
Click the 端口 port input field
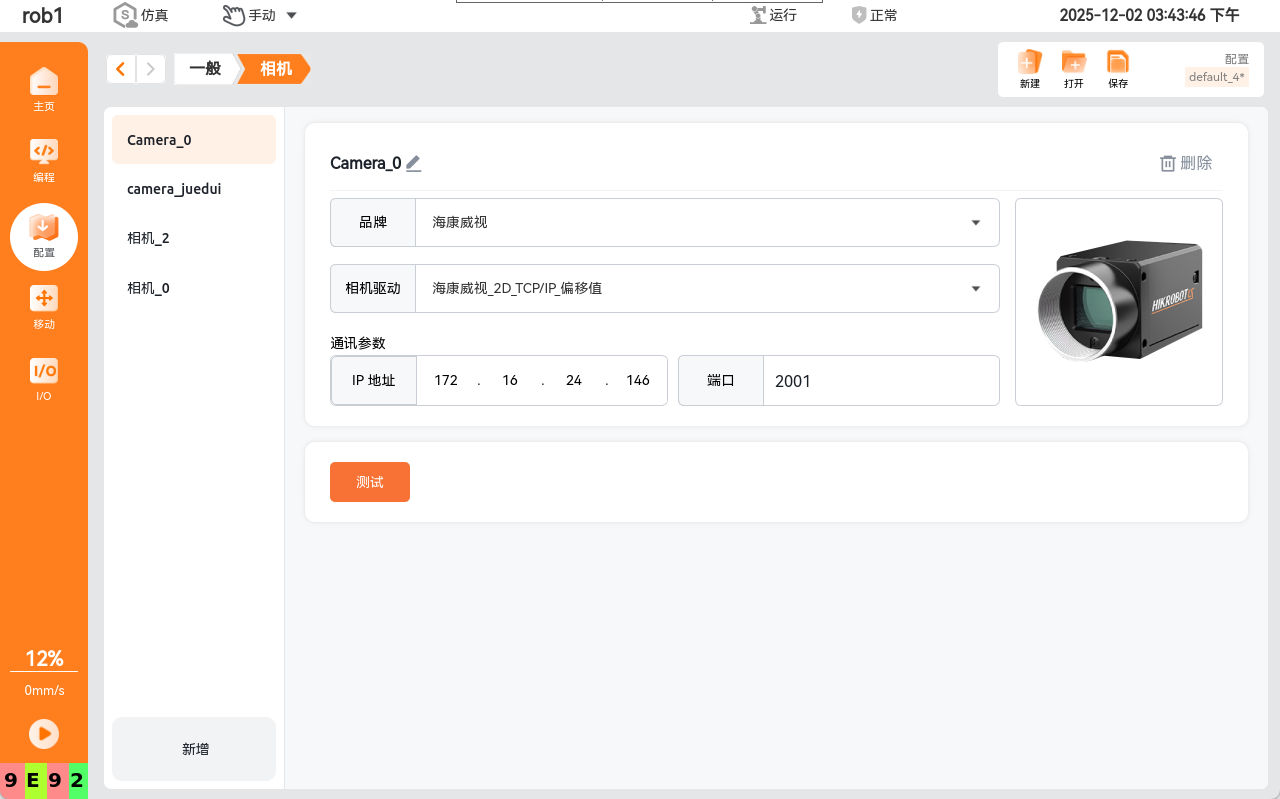[x=880, y=381]
